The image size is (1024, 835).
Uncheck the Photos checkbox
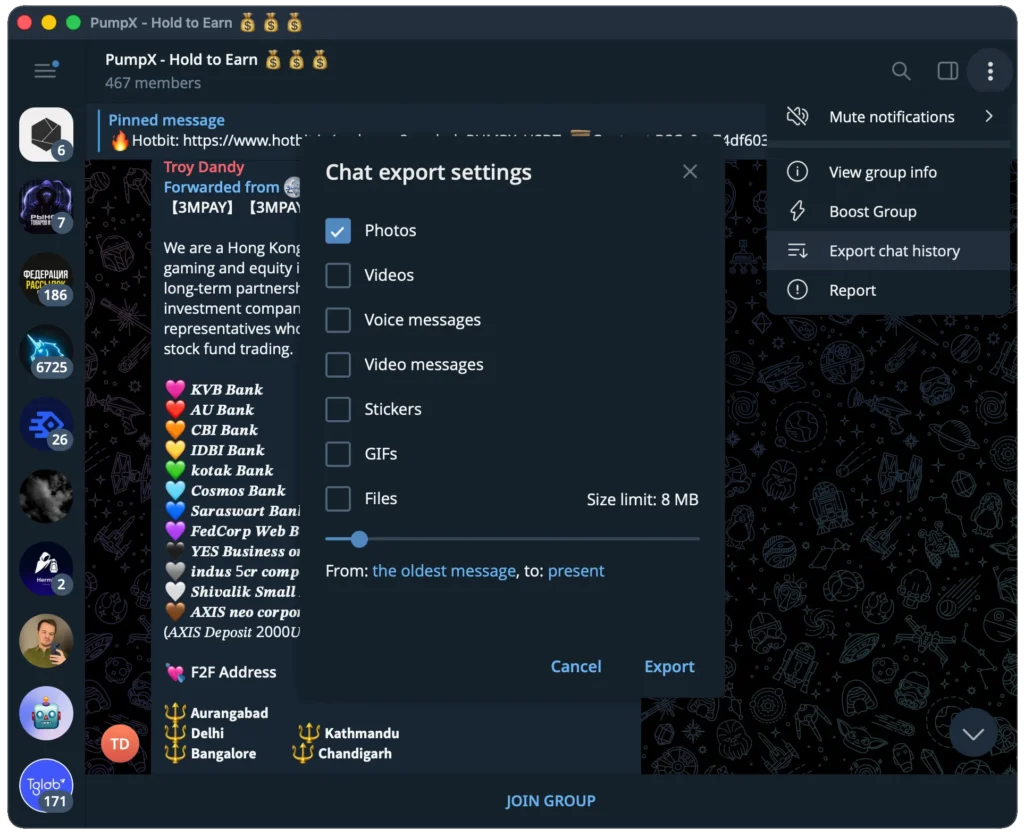[338, 230]
